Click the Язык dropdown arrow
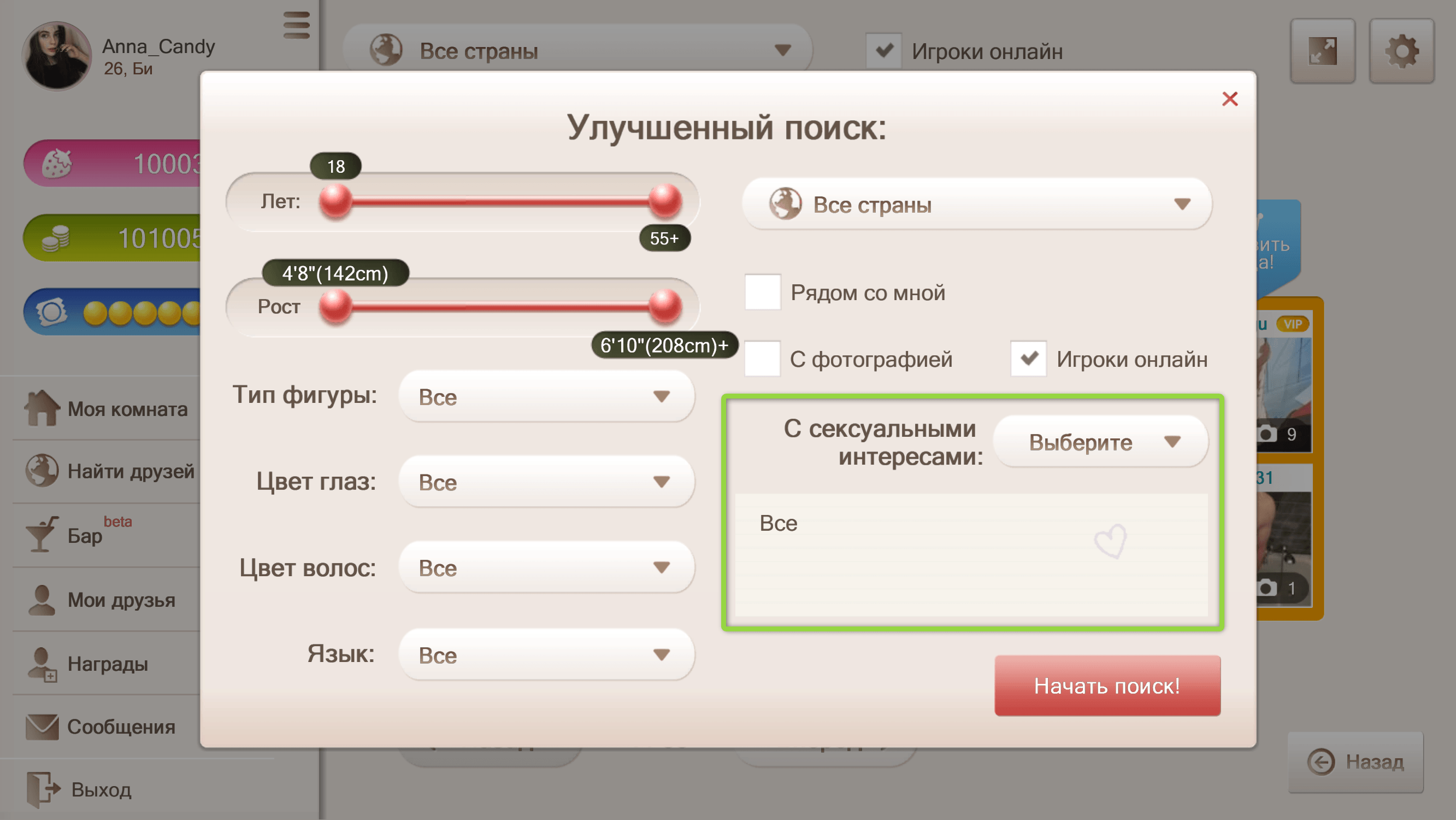Screen dimensions: 1456x820 (x=661, y=655)
